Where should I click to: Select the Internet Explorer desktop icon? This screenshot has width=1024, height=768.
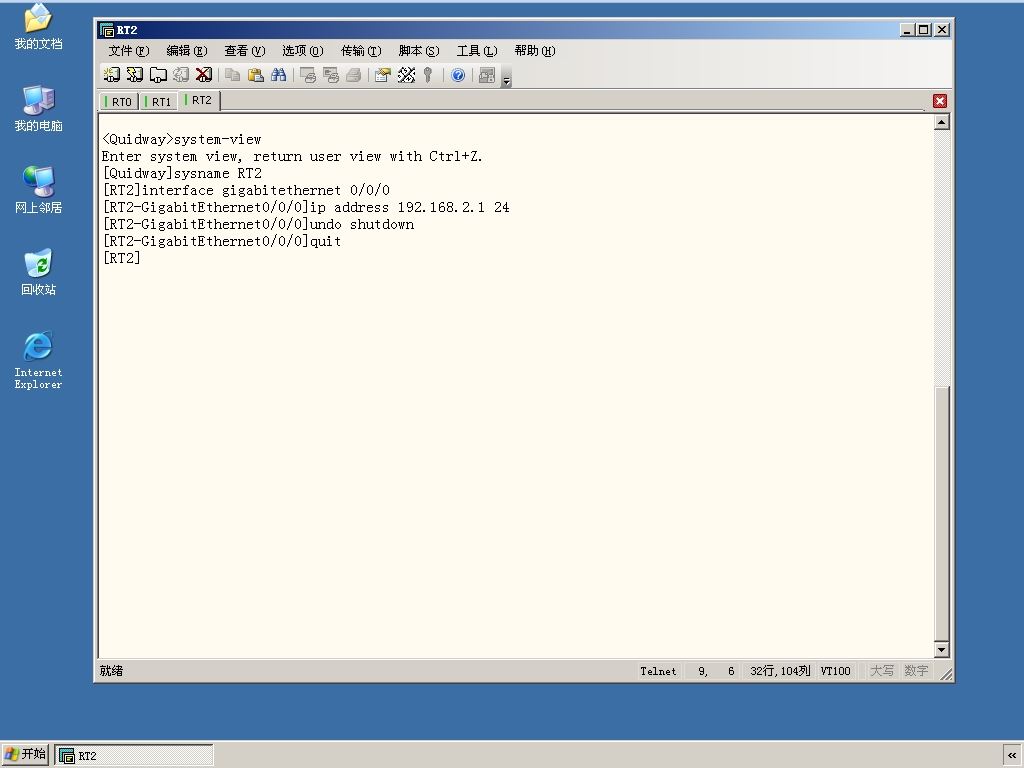pyautogui.click(x=38, y=360)
